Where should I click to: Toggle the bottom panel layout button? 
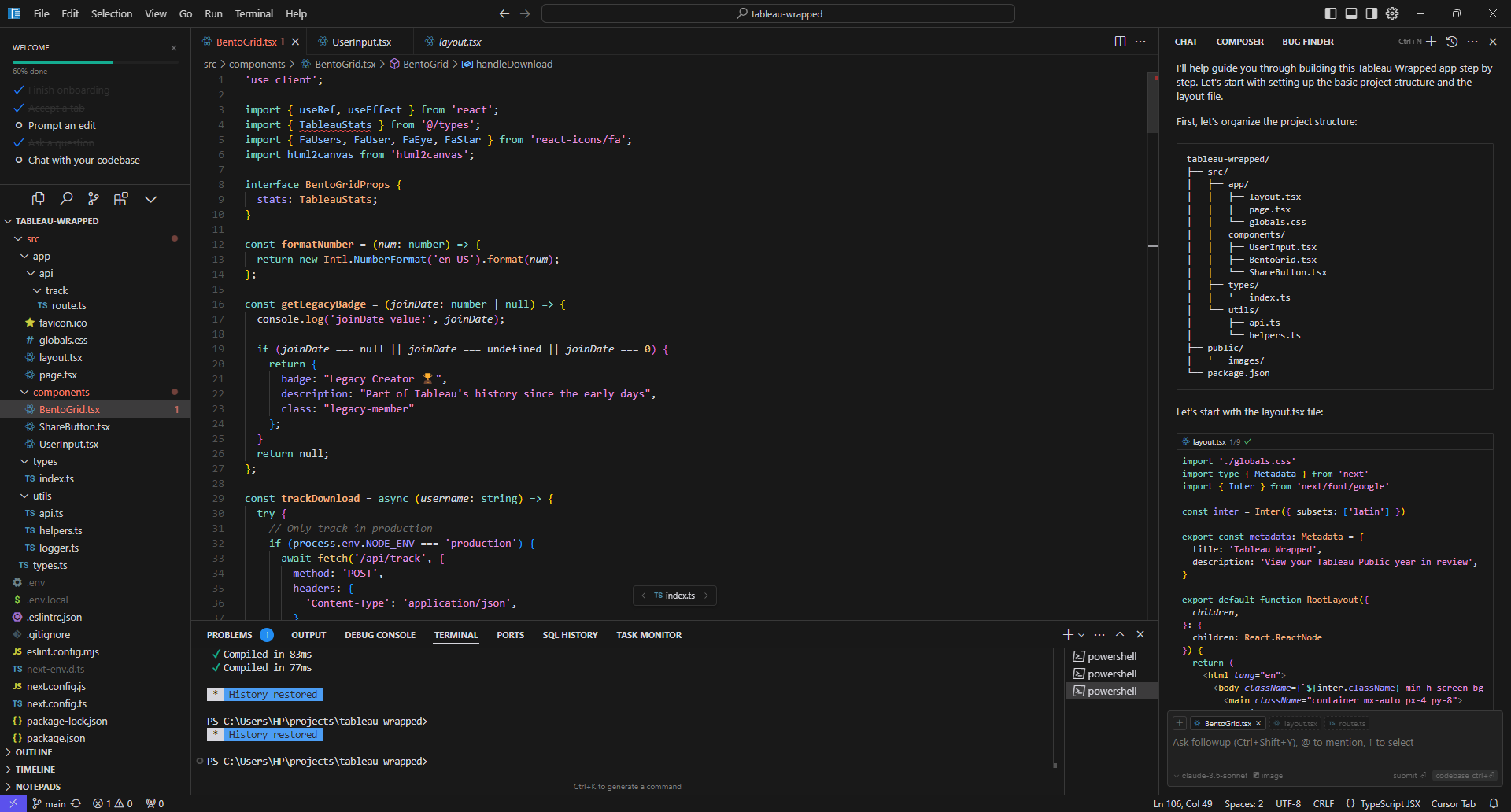(1351, 13)
